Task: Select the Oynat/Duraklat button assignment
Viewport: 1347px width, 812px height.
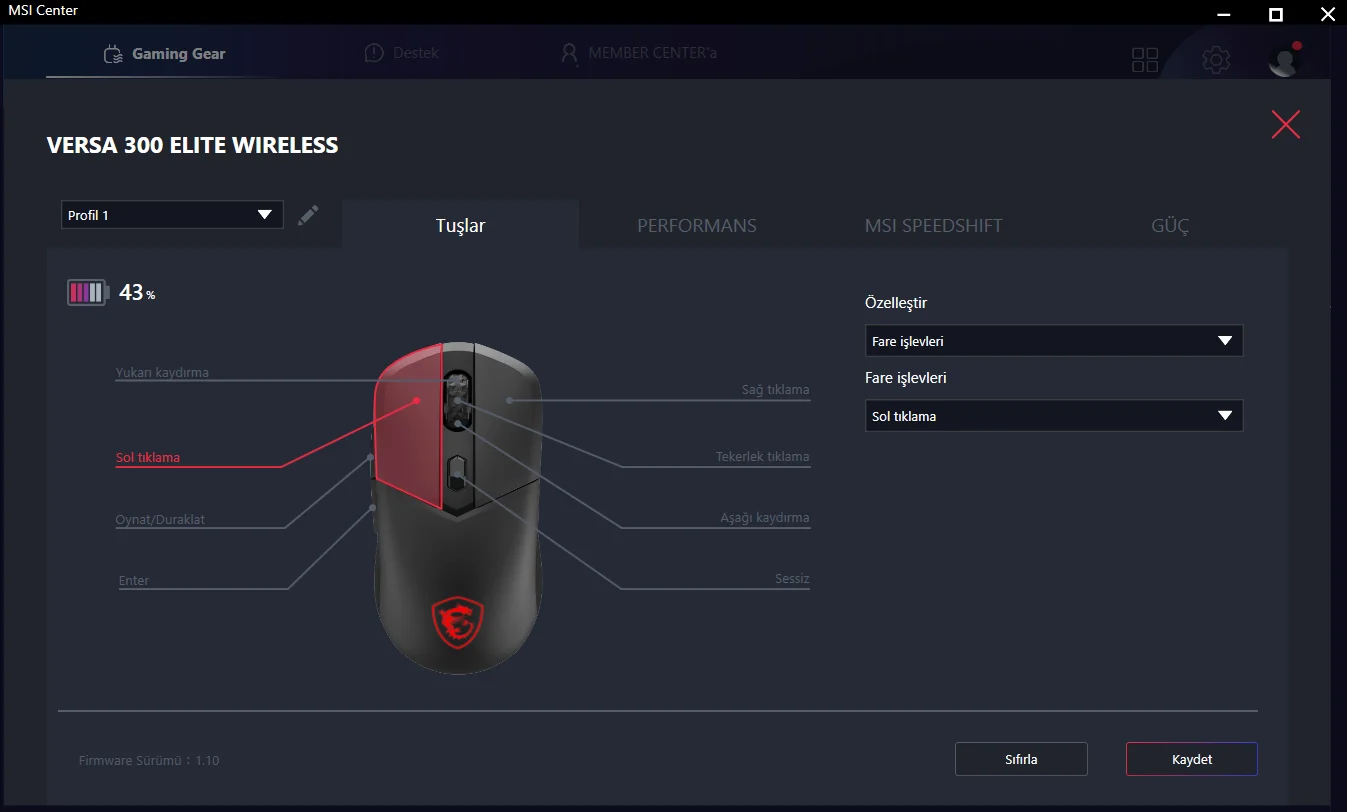Action: [160, 520]
